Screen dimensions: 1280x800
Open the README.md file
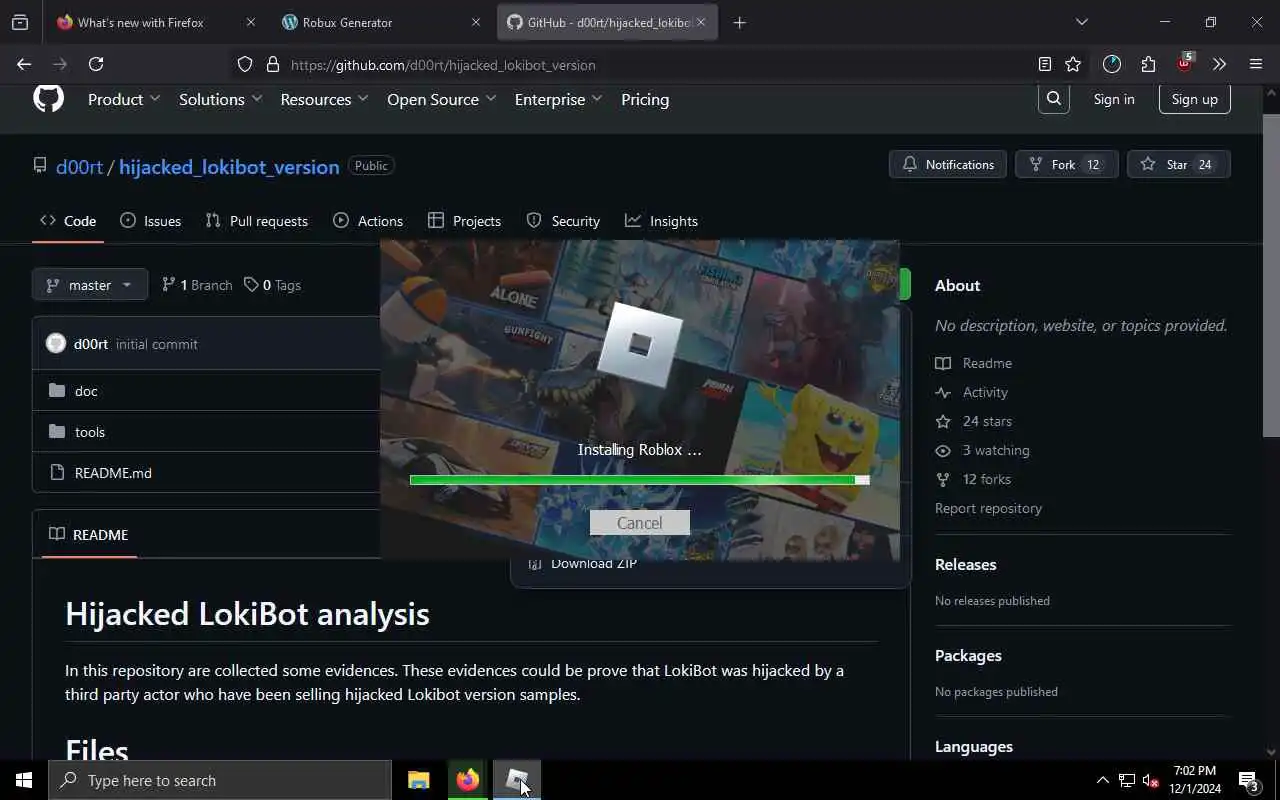pos(113,473)
